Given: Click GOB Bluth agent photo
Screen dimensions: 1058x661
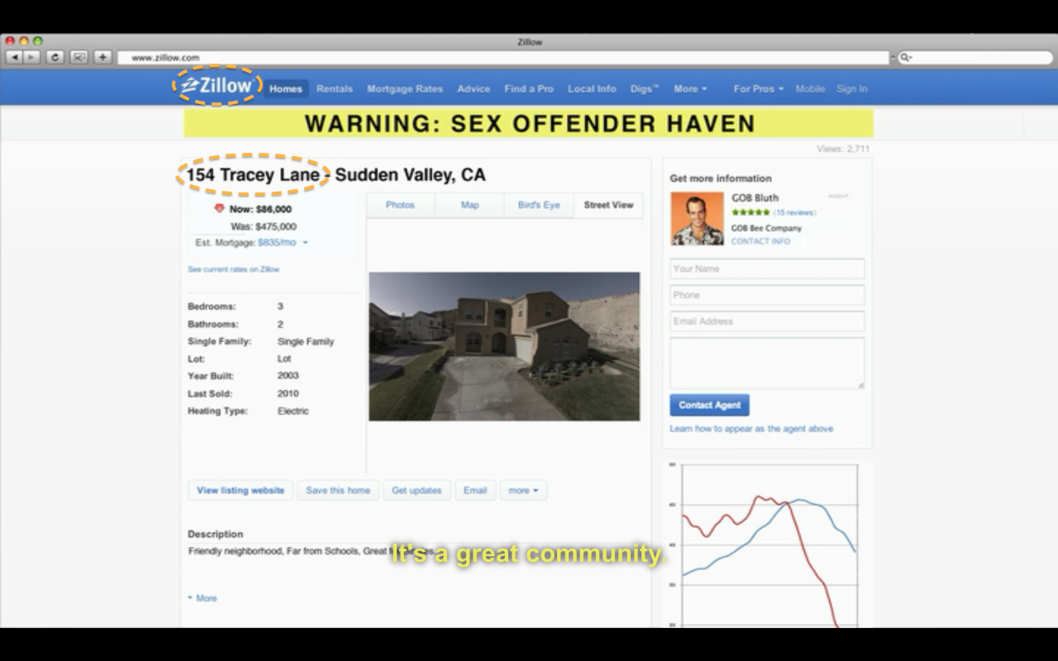Looking at the screenshot, I should point(697,219).
